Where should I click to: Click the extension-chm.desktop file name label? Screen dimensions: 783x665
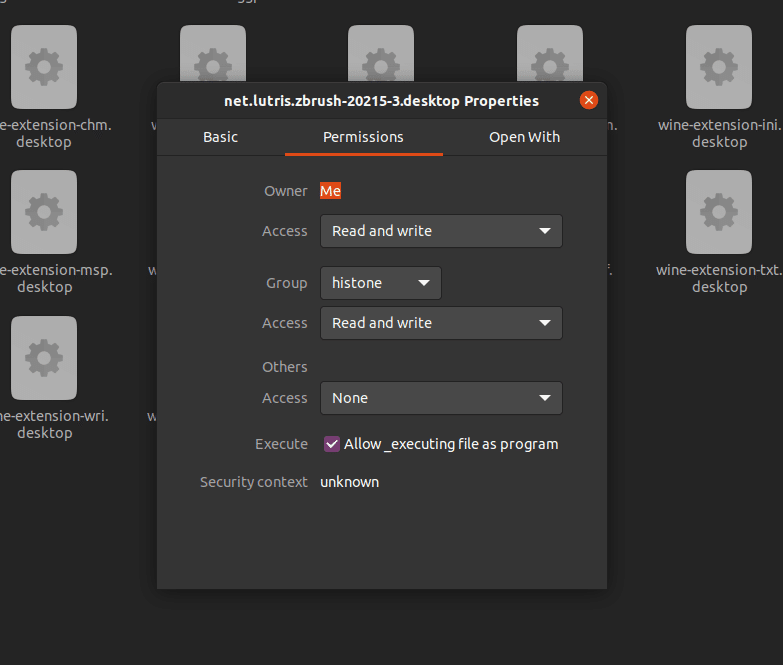click(x=55, y=133)
